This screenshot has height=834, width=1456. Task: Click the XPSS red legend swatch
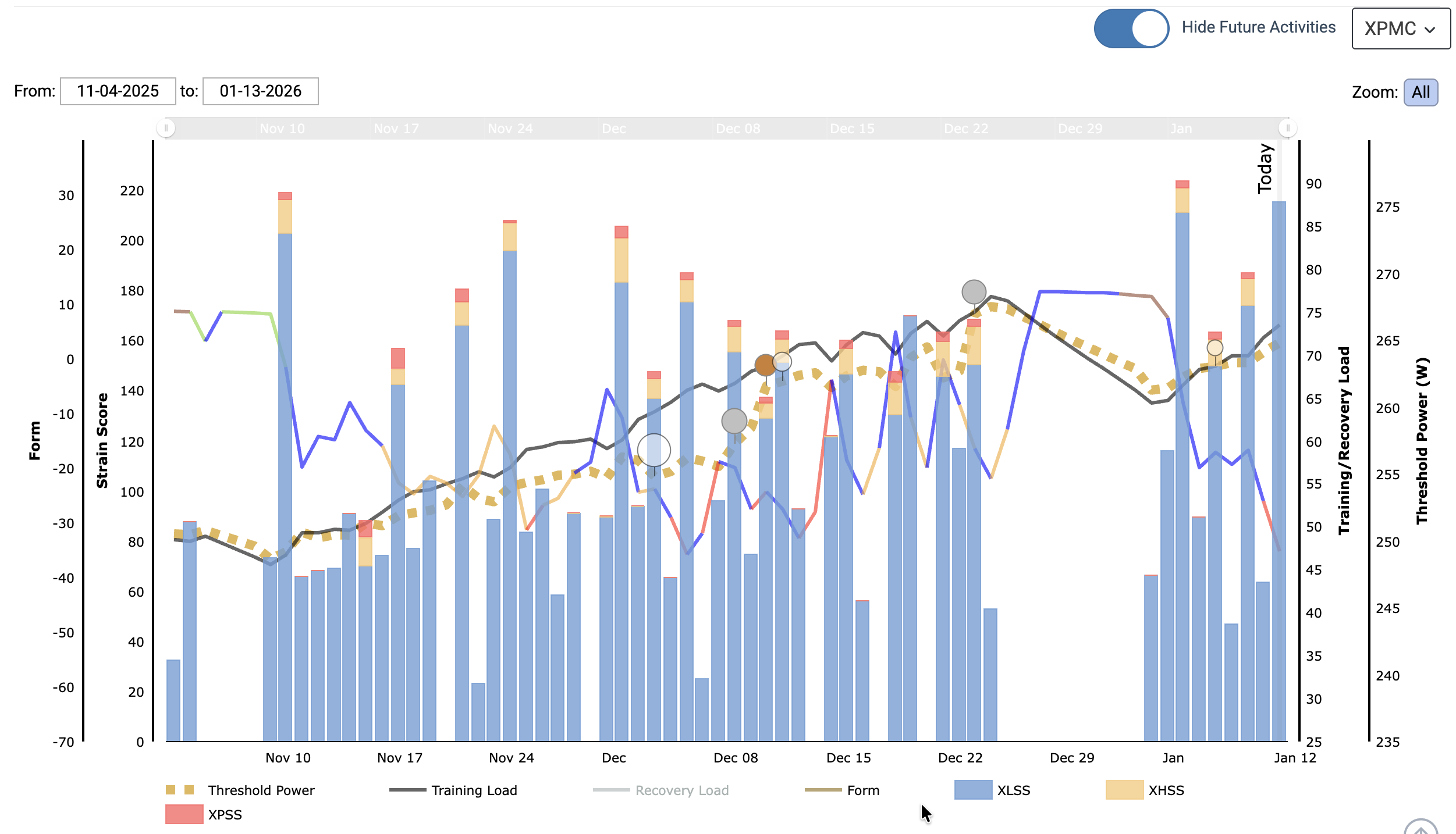pyautogui.click(x=184, y=815)
